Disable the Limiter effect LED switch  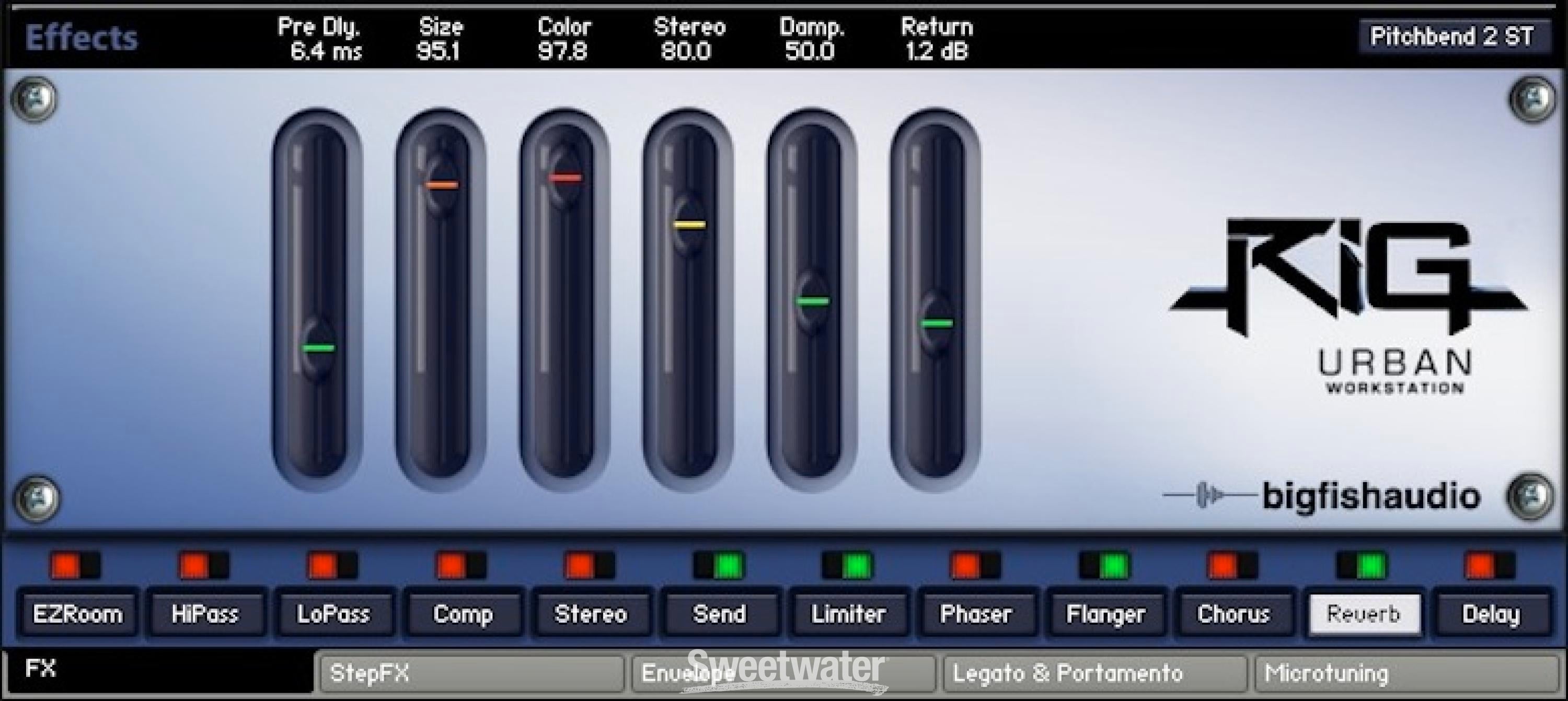click(x=847, y=565)
